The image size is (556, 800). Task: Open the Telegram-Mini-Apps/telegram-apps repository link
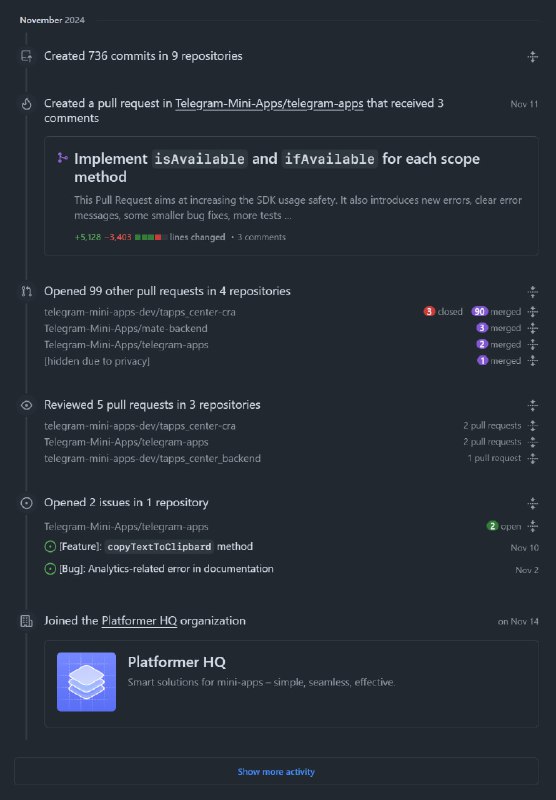tap(269, 104)
